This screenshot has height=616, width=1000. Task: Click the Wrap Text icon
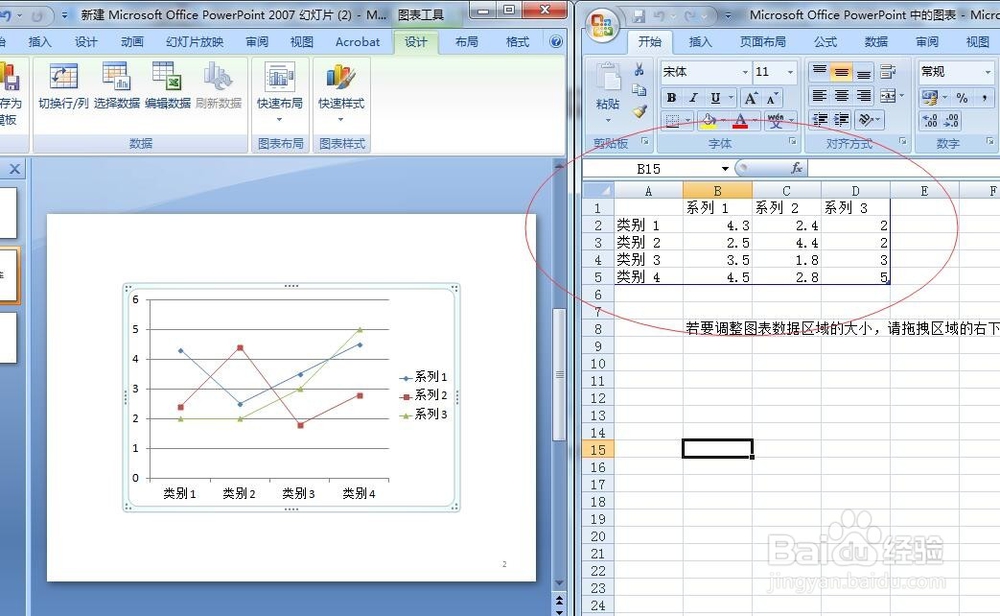coord(888,71)
